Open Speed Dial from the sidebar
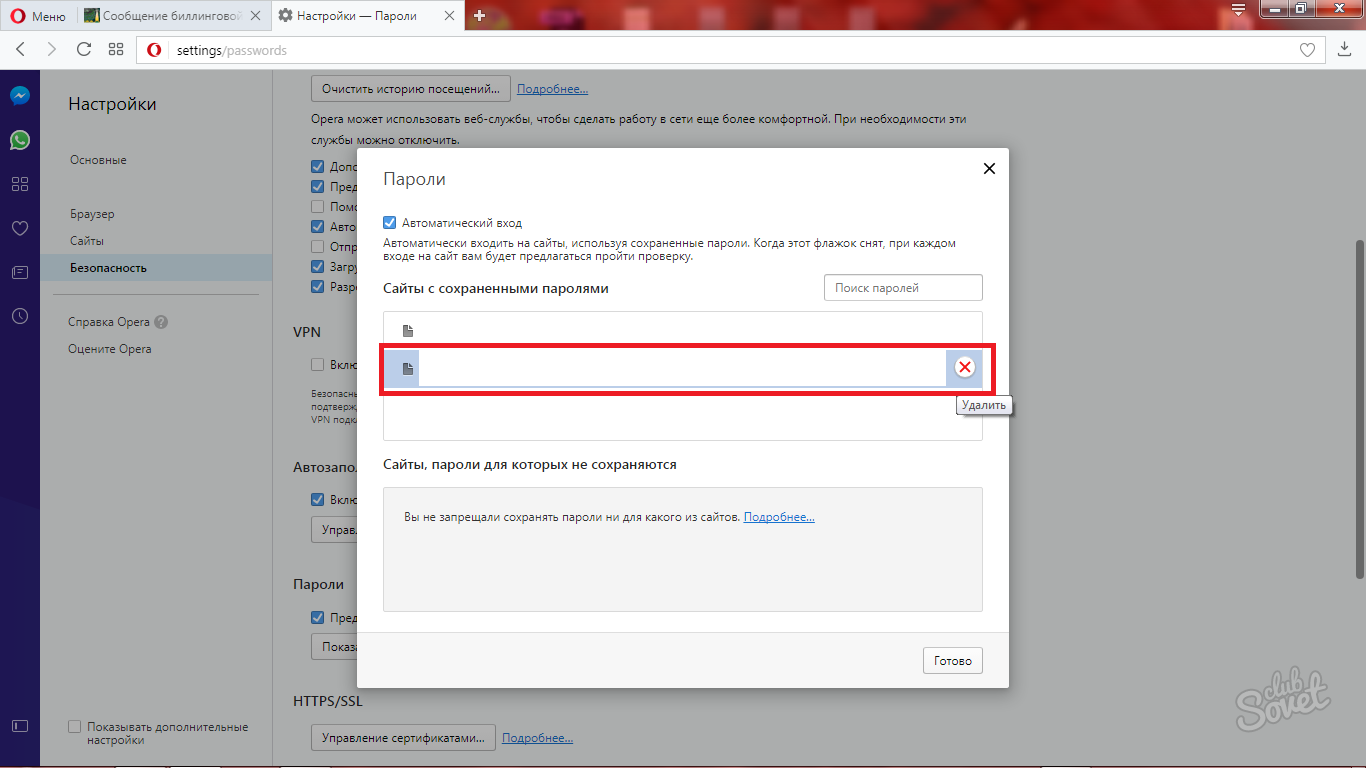1366x768 pixels. pos(20,184)
